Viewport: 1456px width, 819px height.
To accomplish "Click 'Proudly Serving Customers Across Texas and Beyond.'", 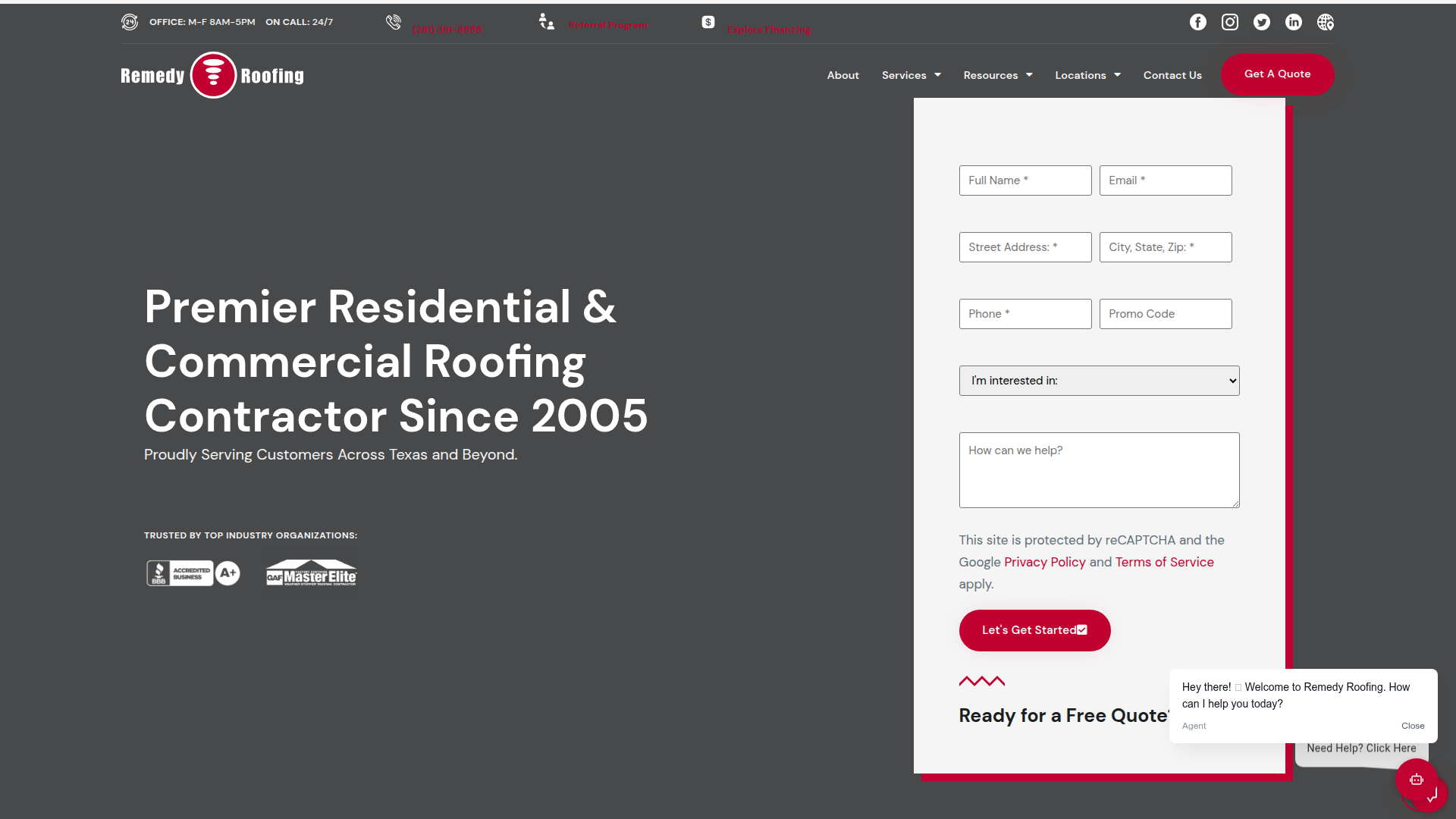I will coord(331,454).
